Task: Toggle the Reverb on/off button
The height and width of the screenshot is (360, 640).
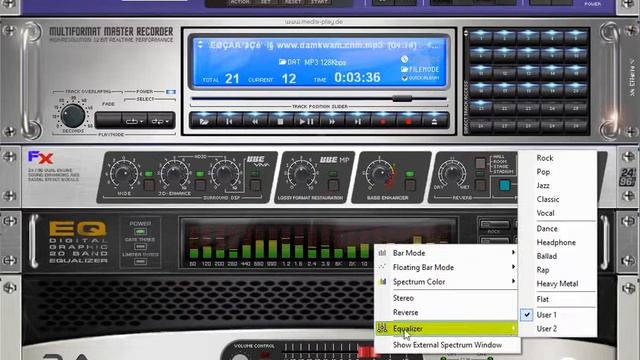Action: [x=480, y=185]
